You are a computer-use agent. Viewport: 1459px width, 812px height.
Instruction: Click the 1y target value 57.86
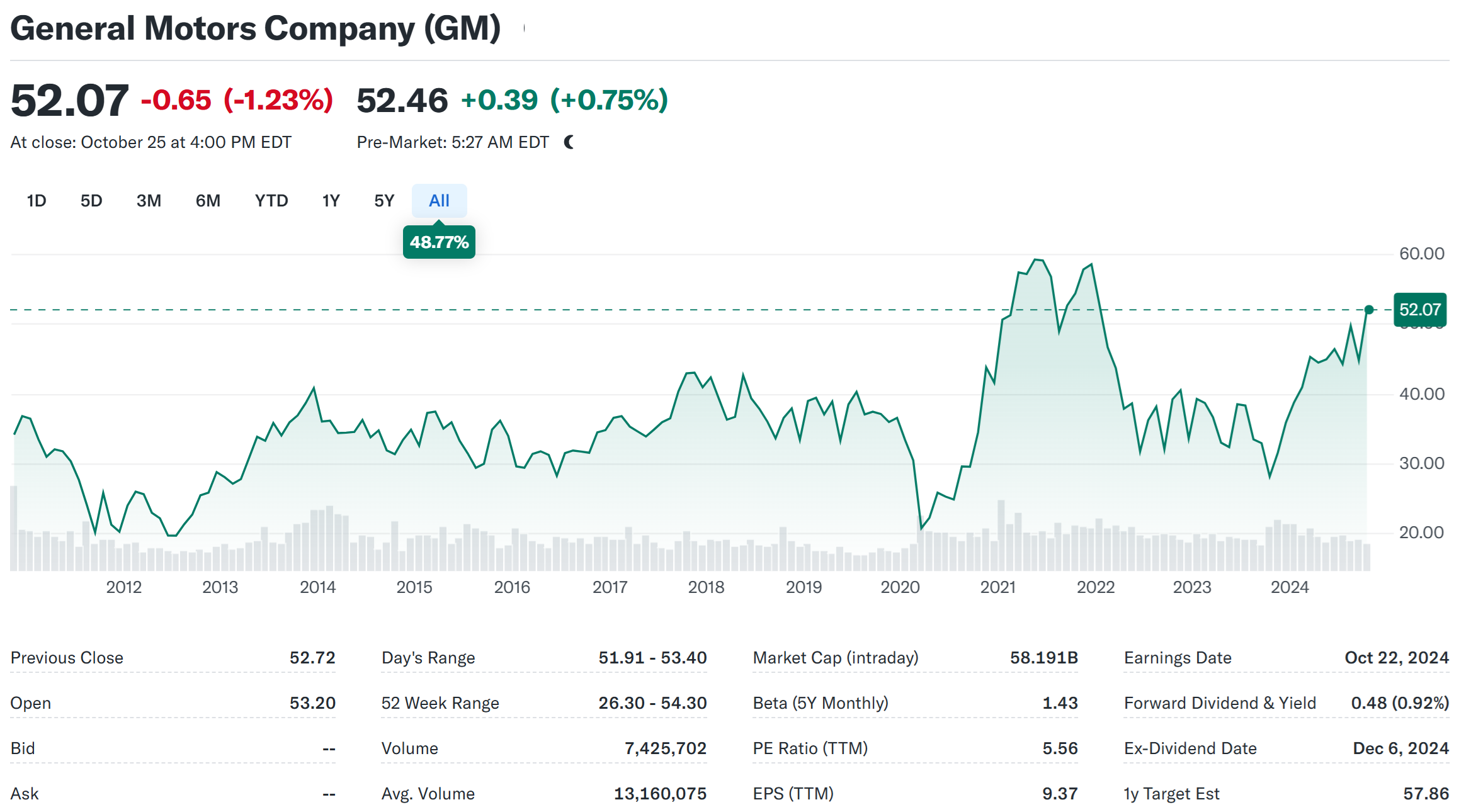tap(1426, 794)
